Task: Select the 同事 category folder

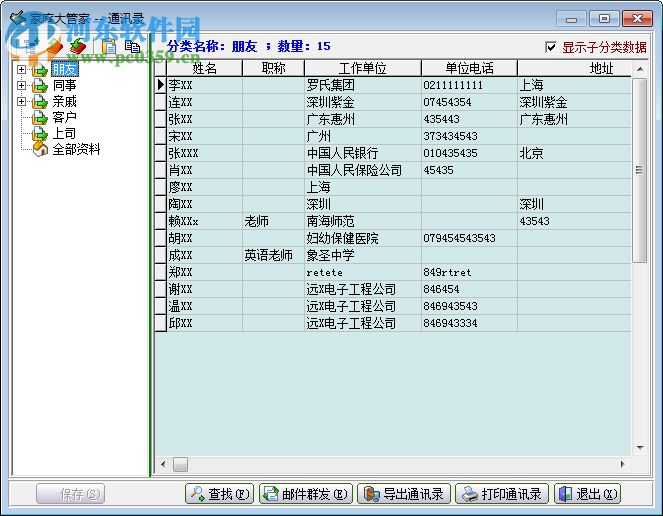Action: (x=64, y=85)
